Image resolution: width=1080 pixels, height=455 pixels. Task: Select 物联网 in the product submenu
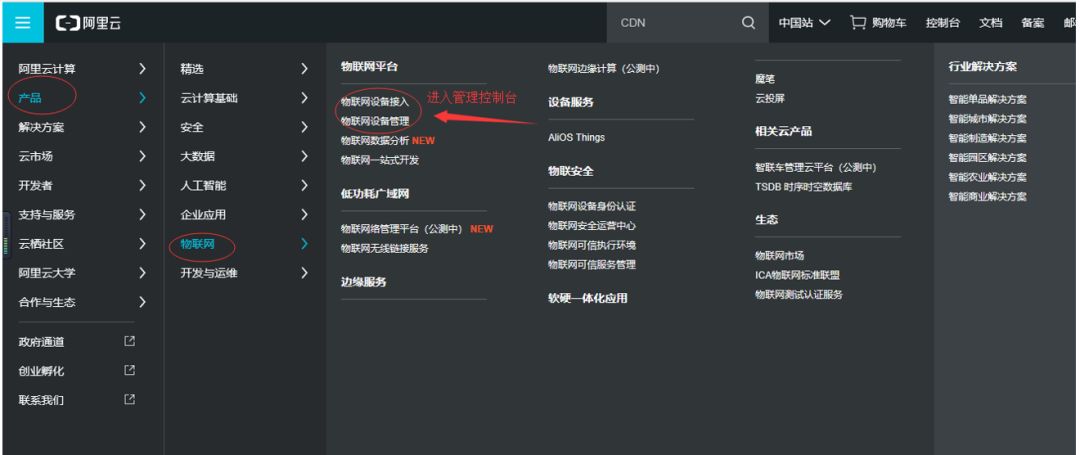click(x=198, y=244)
